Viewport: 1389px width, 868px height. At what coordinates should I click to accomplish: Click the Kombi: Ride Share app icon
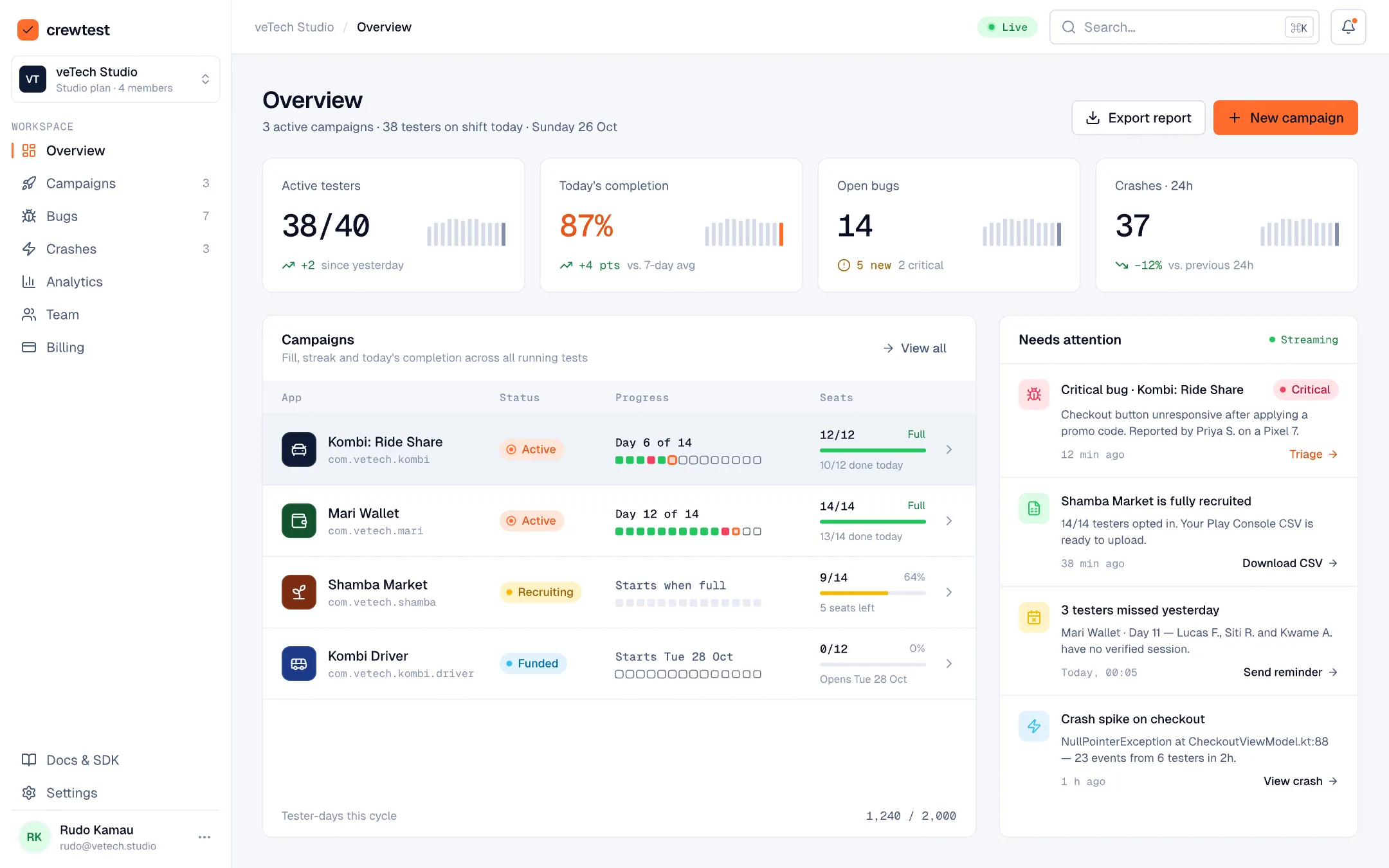click(x=299, y=449)
